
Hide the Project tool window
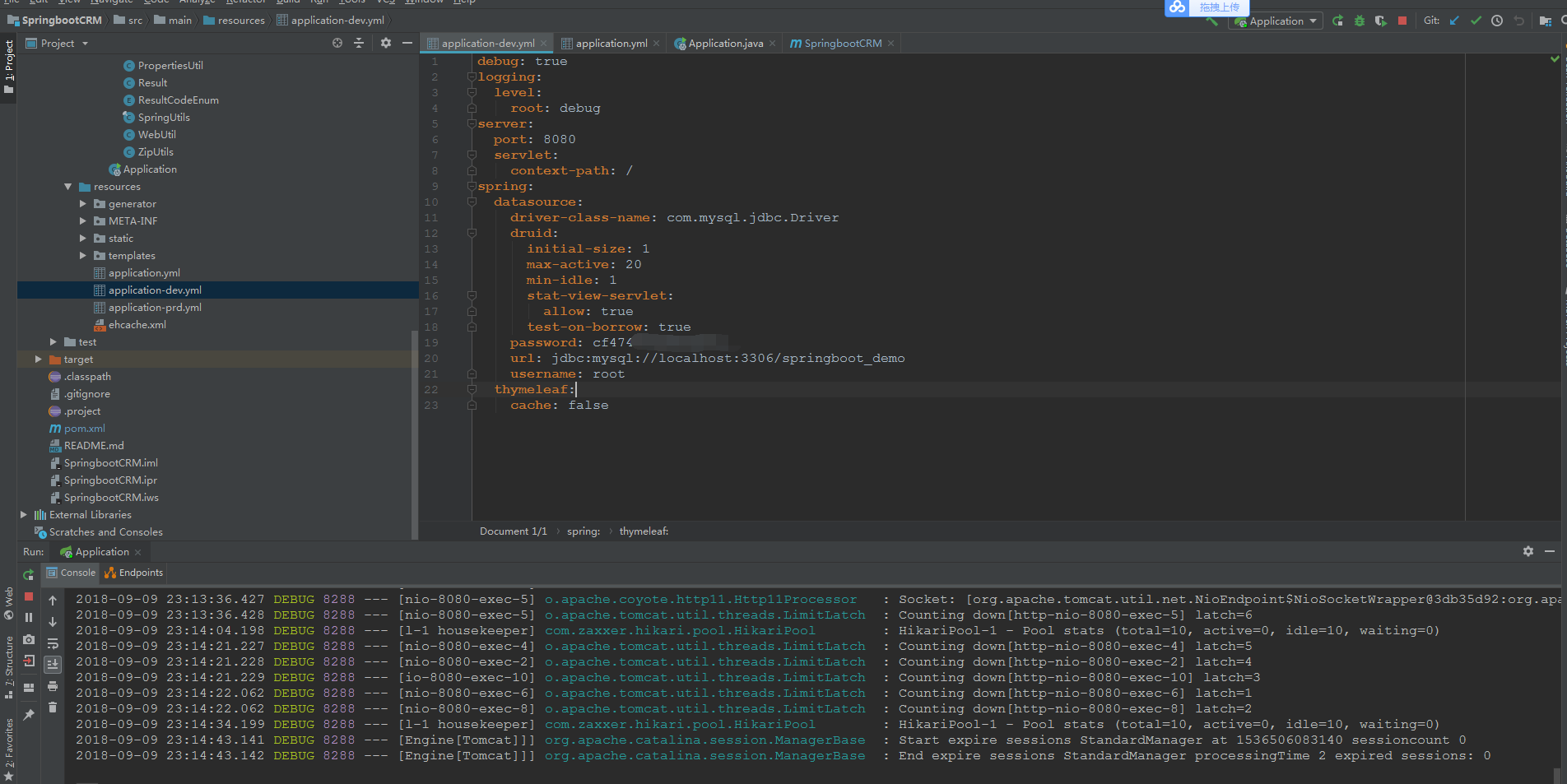(407, 43)
